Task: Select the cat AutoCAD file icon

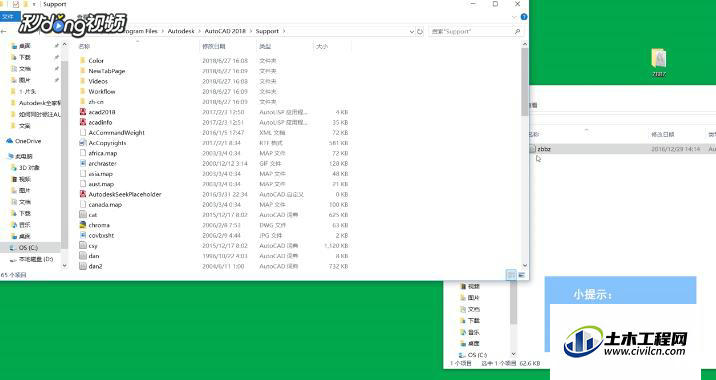Action: coord(83,215)
